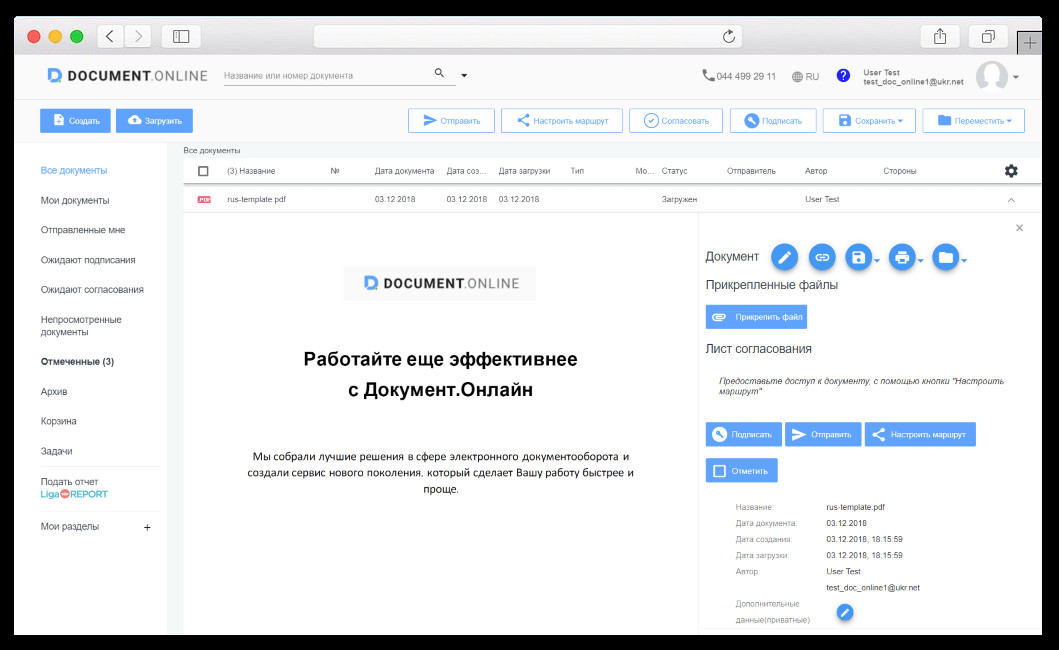Click the blue pencil edit document icon
This screenshot has width=1059, height=650.
(x=784, y=257)
